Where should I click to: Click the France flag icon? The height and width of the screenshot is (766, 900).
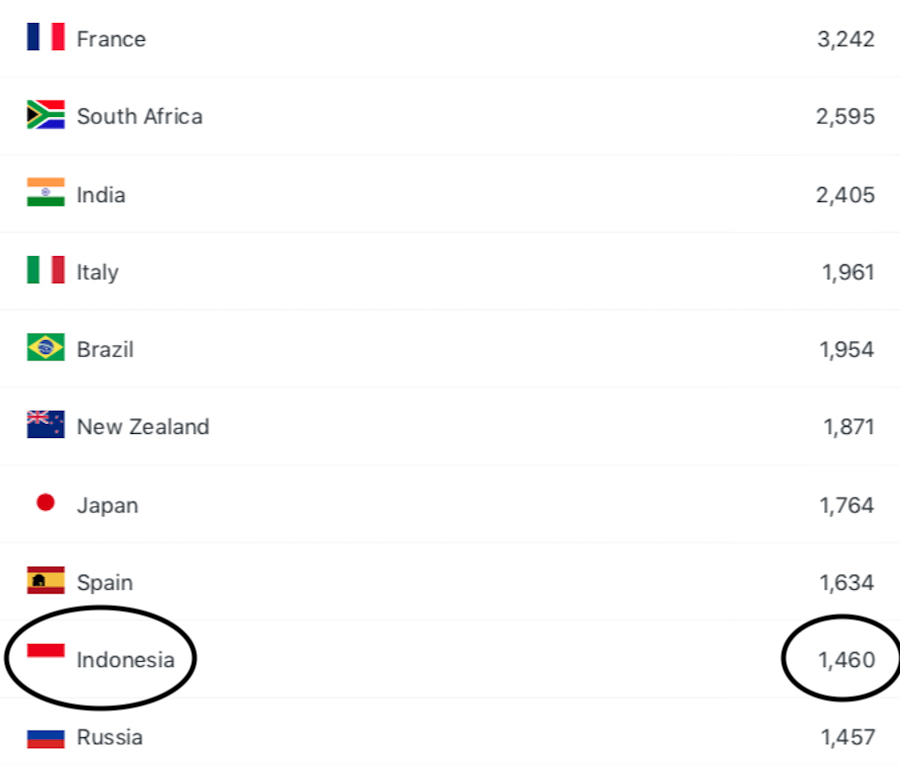pyautogui.click(x=45, y=38)
